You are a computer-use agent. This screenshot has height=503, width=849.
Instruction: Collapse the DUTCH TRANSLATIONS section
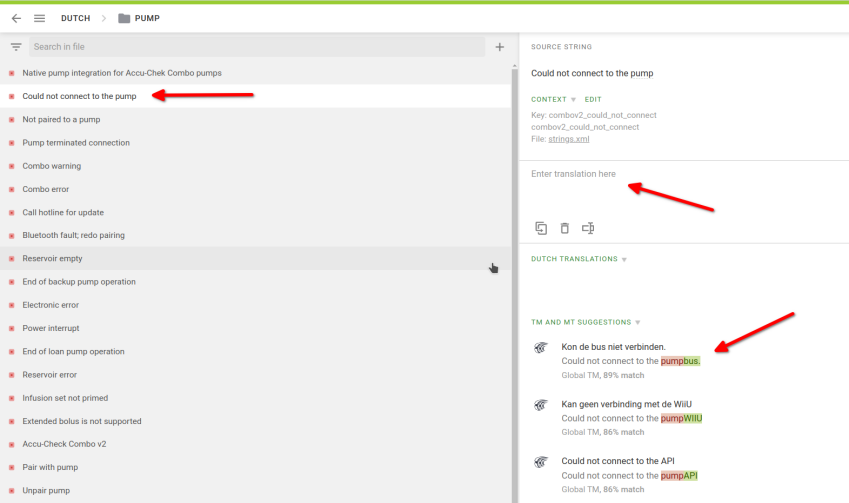[579, 259]
